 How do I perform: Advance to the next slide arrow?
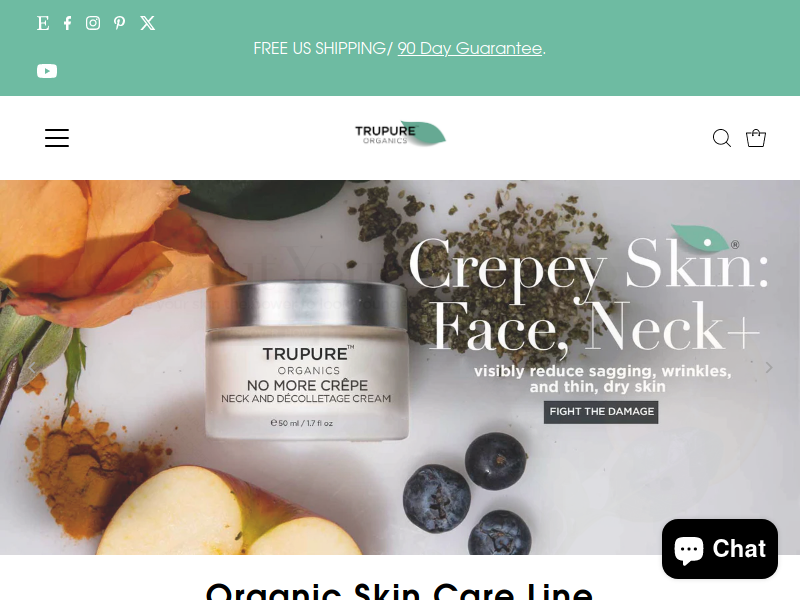pyautogui.click(x=769, y=367)
